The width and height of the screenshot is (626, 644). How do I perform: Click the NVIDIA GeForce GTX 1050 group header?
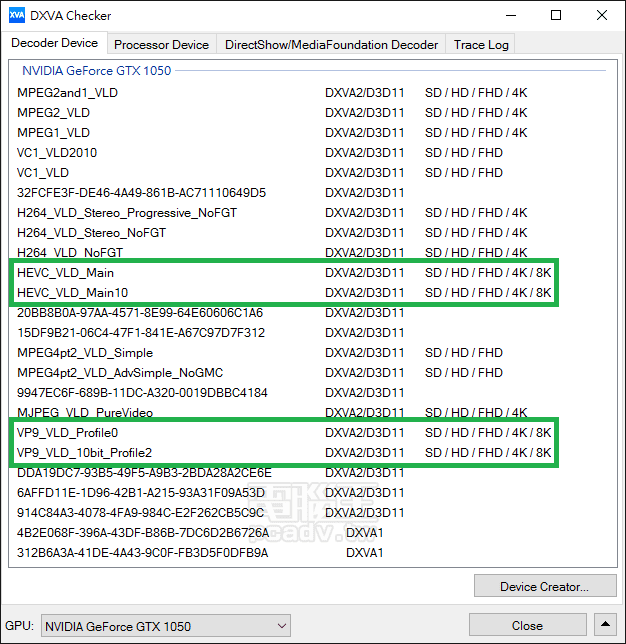click(97, 71)
